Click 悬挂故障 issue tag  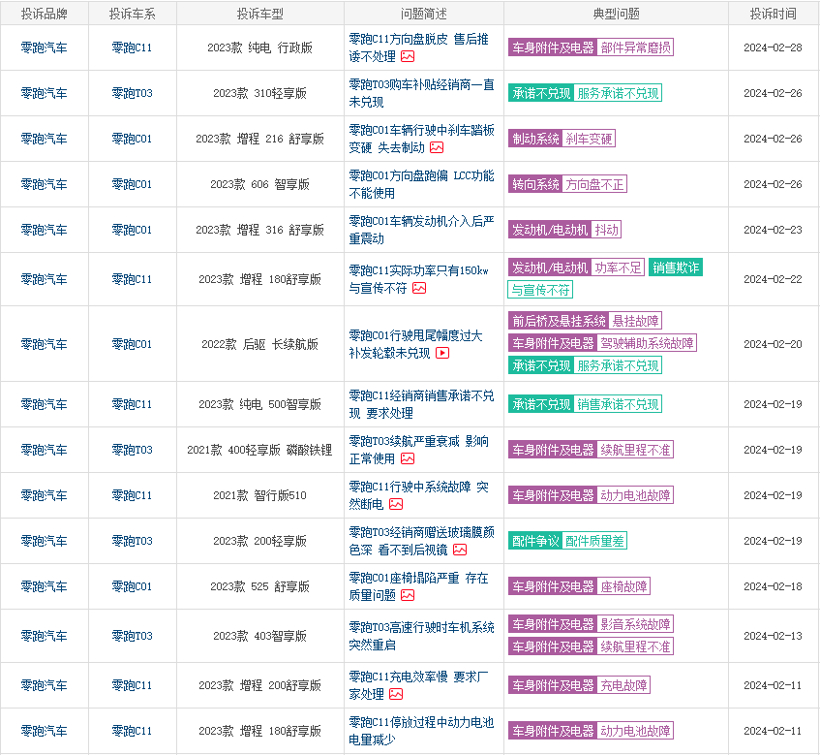click(x=635, y=321)
